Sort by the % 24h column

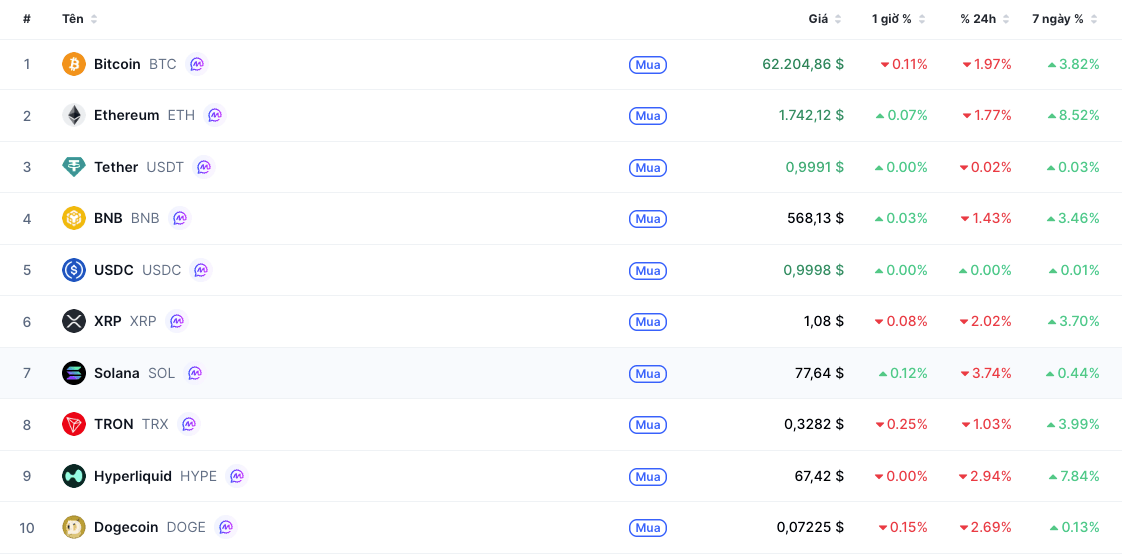coord(985,19)
